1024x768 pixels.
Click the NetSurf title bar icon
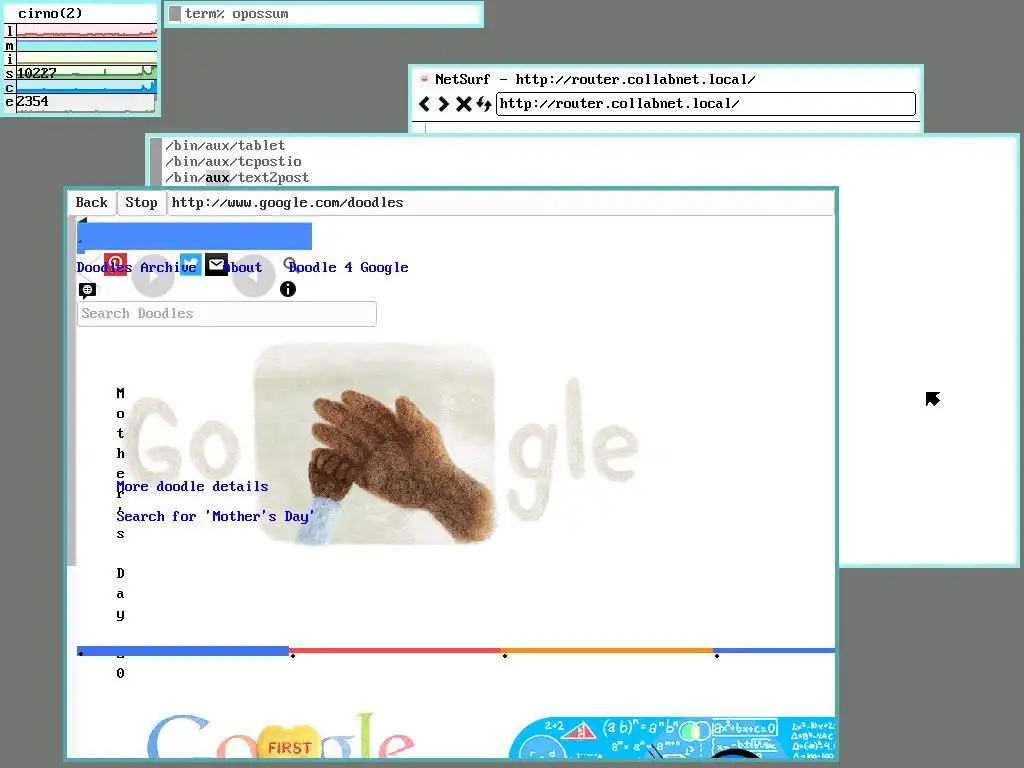(x=424, y=79)
